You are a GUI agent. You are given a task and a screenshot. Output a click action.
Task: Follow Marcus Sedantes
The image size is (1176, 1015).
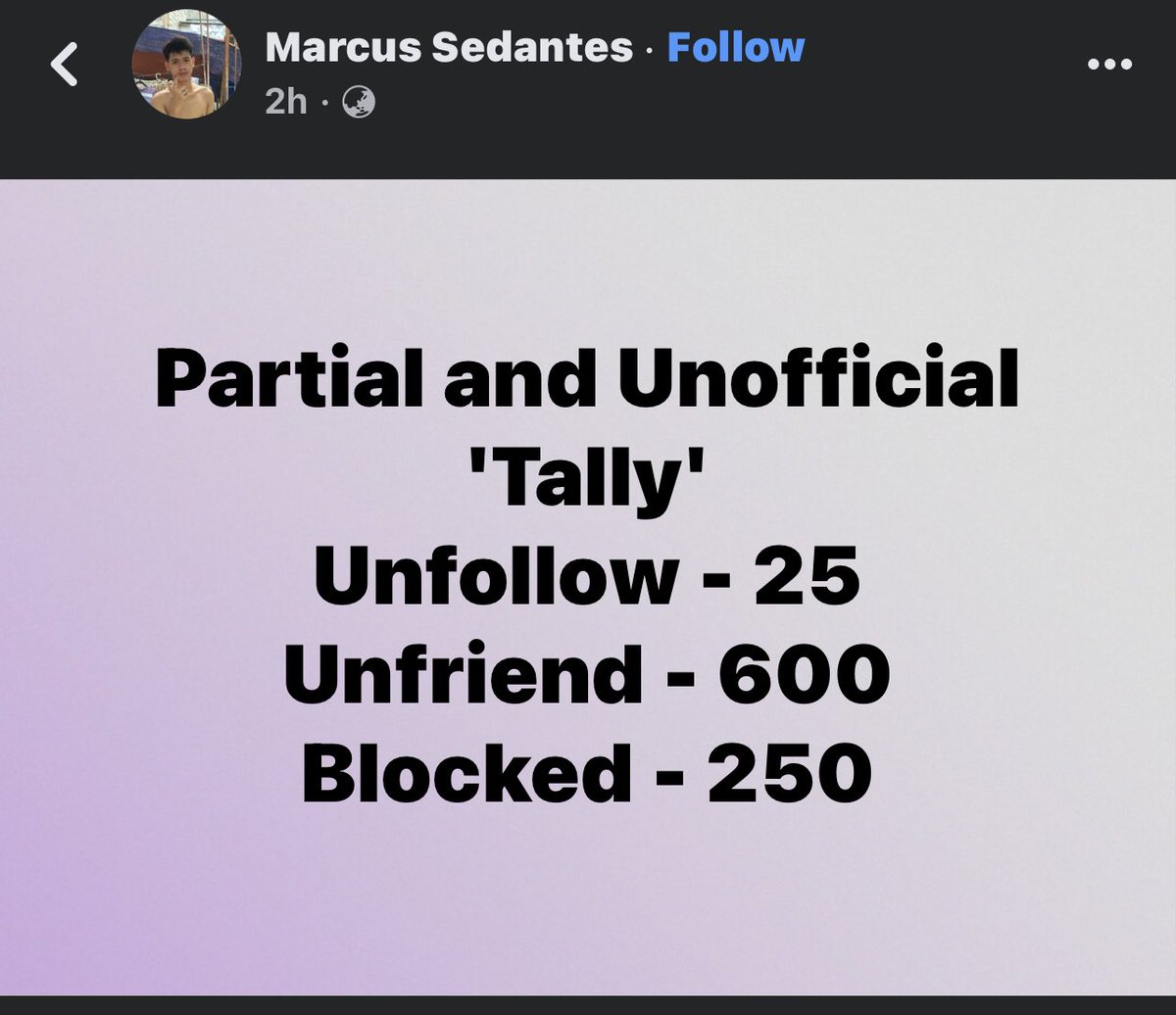(736, 47)
